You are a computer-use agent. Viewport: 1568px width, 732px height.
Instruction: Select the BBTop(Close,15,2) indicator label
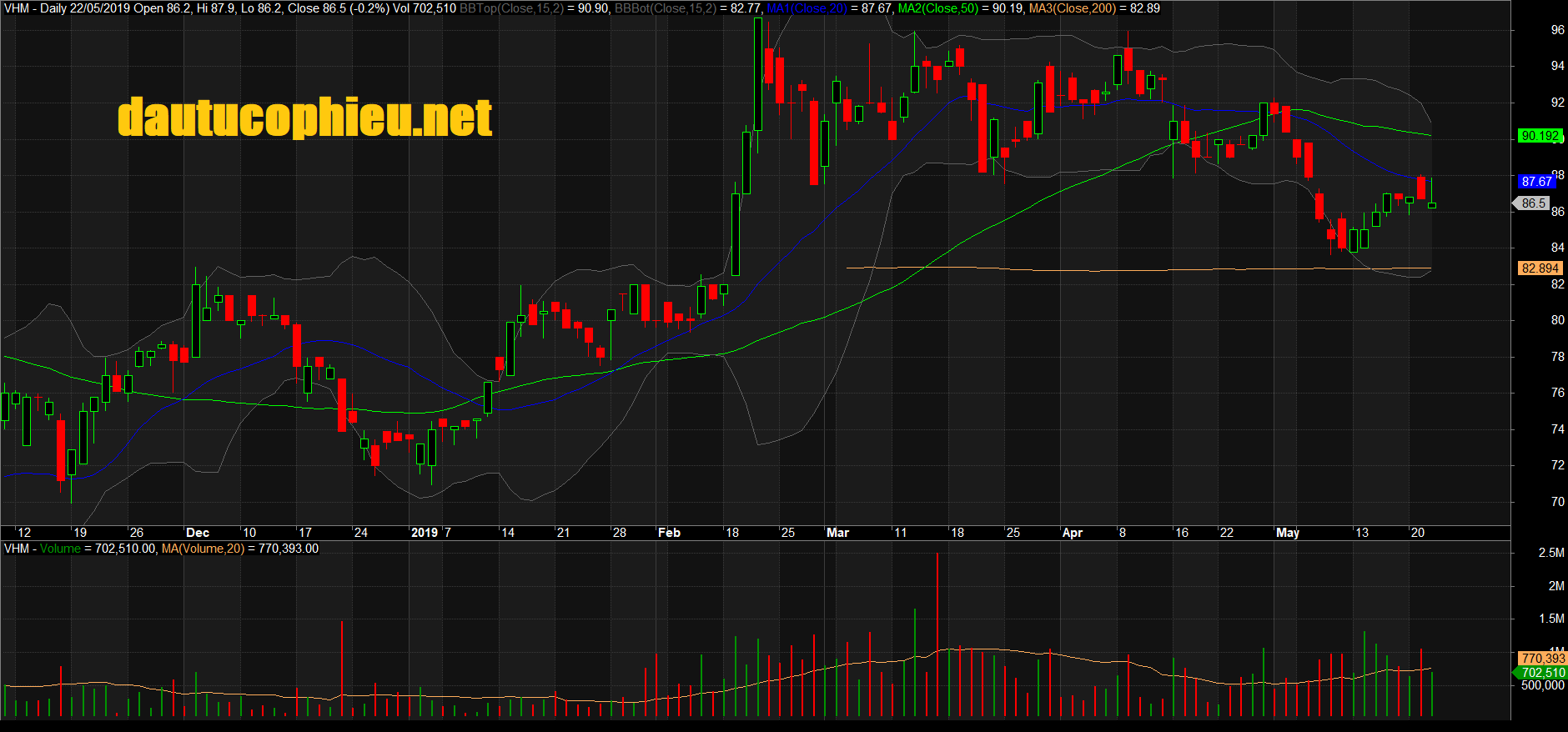(511, 8)
